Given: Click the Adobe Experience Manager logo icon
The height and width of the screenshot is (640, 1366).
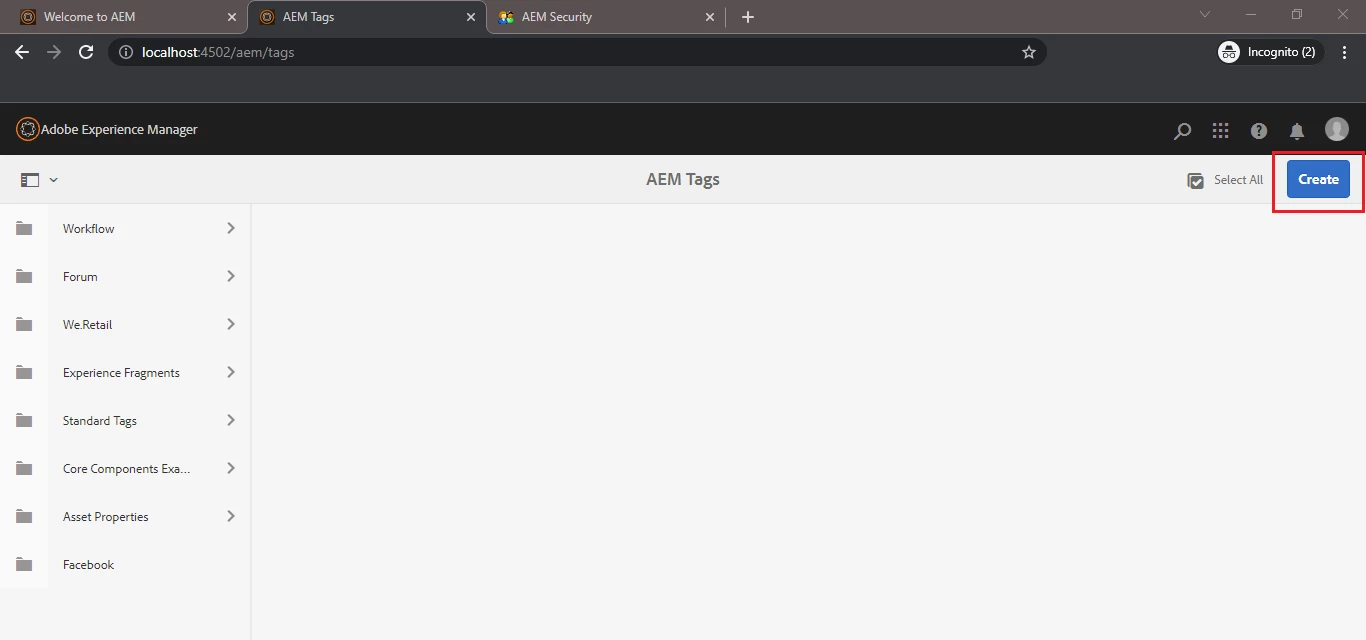Looking at the screenshot, I should pos(28,129).
